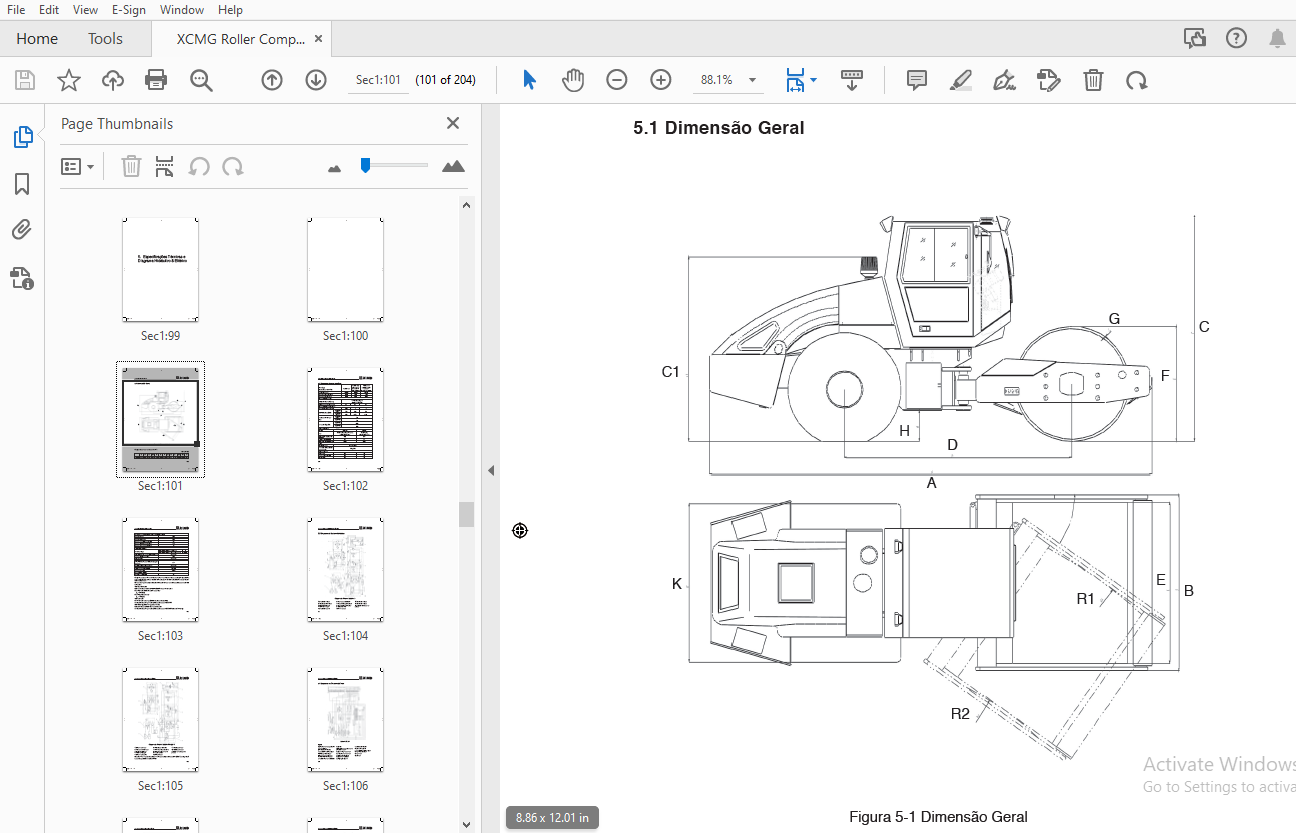Rotate thumbnail pages clockwise
Screen dimensions: 1296x833
(x=233, y=166)
